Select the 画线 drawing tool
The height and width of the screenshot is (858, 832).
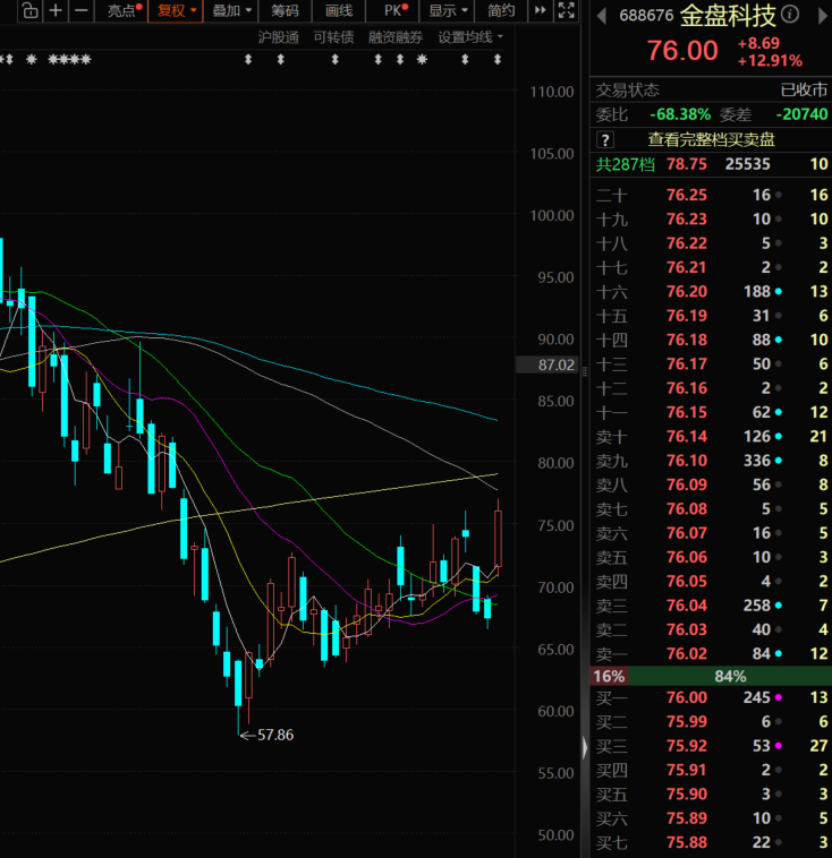click(339, 10)
